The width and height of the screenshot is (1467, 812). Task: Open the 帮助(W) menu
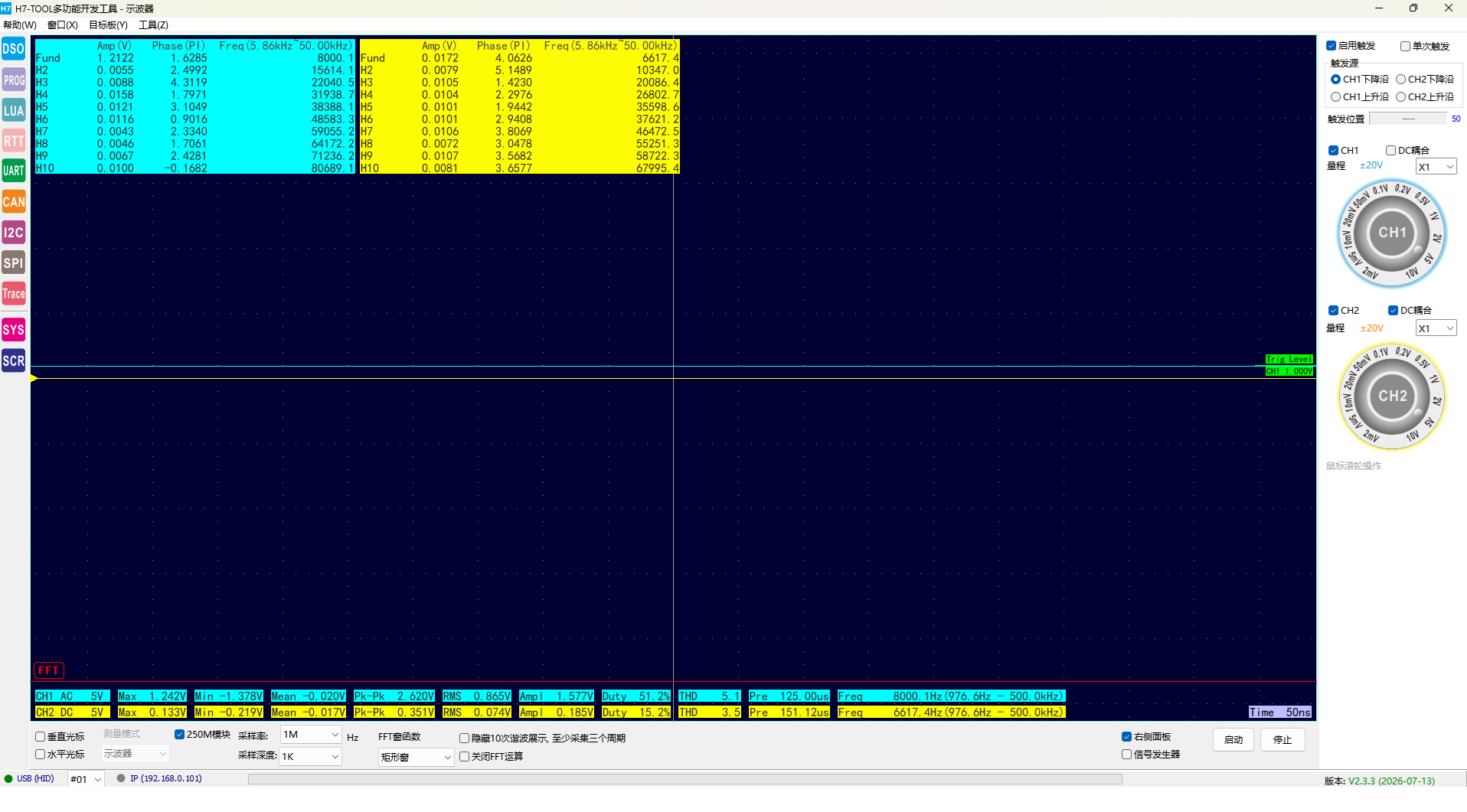(20, 25)
